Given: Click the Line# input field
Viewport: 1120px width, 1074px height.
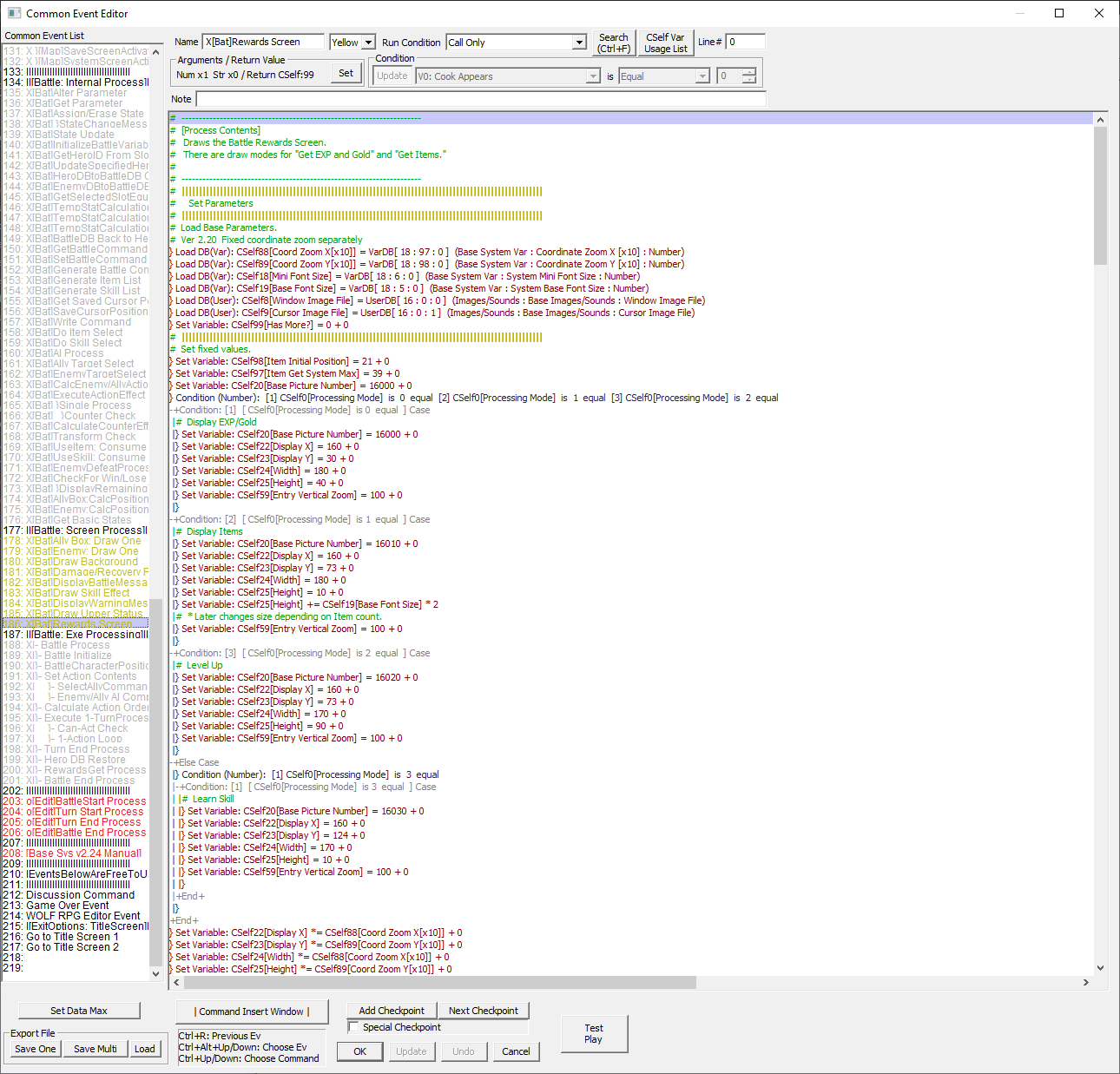Looking at the screenshot, I should click(746, 42).
